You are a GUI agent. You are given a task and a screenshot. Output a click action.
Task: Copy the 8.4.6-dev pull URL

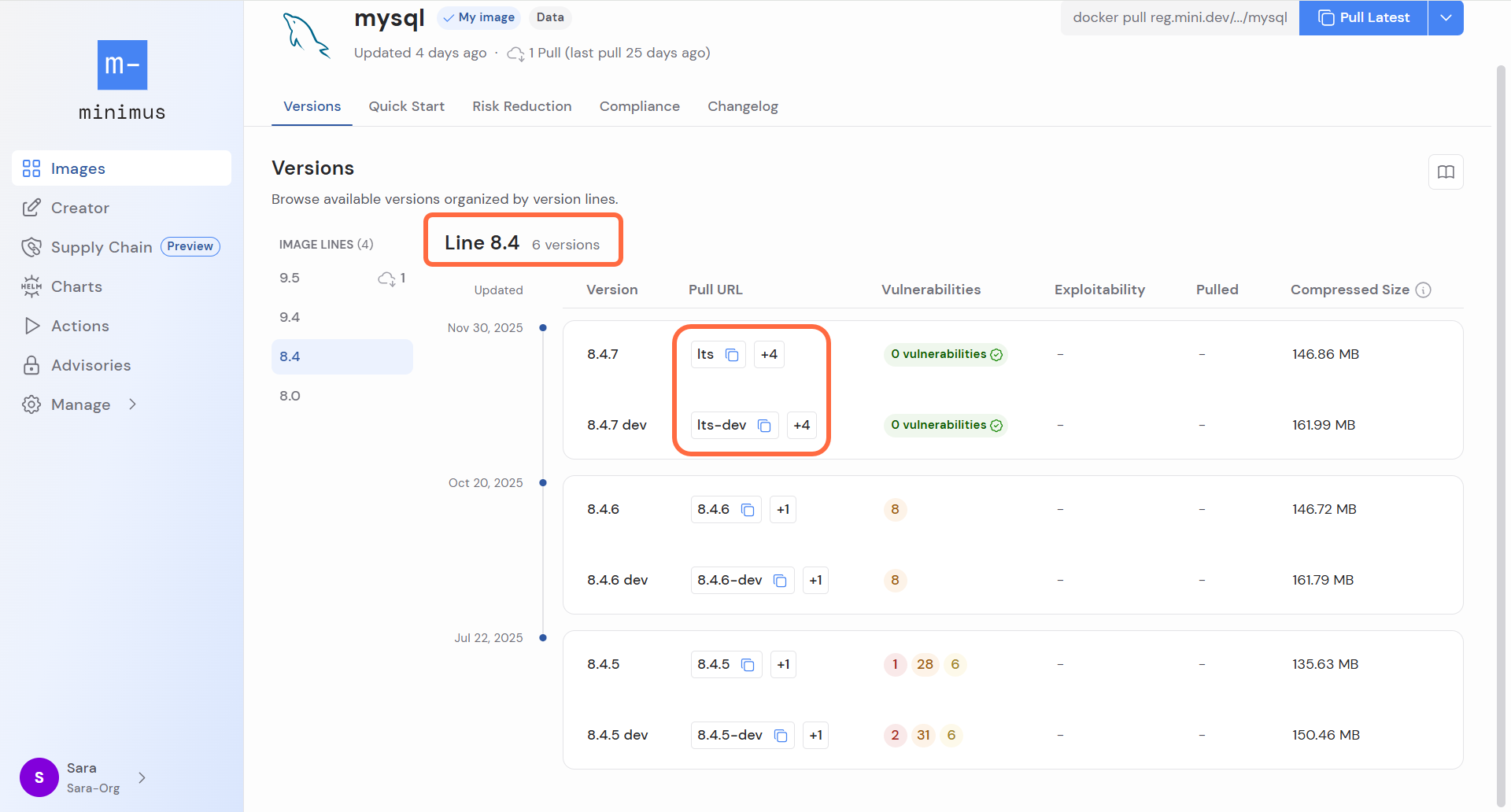coord(780,581)
